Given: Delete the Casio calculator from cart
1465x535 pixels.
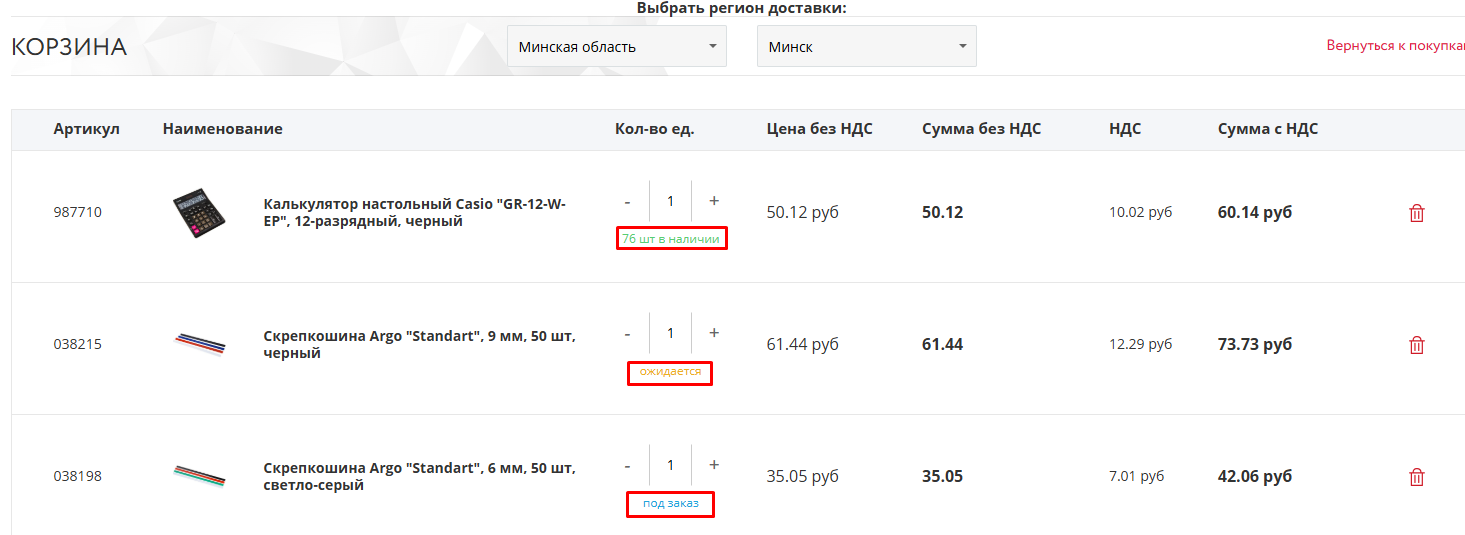Looking at the screenshot, I should [1416, 213].
